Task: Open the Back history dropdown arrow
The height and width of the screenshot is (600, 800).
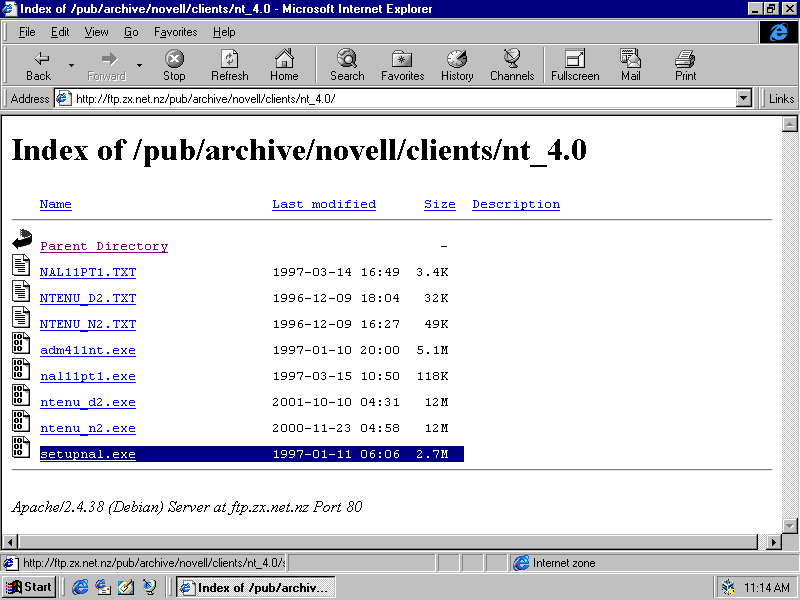Action: tap(71, 65)
